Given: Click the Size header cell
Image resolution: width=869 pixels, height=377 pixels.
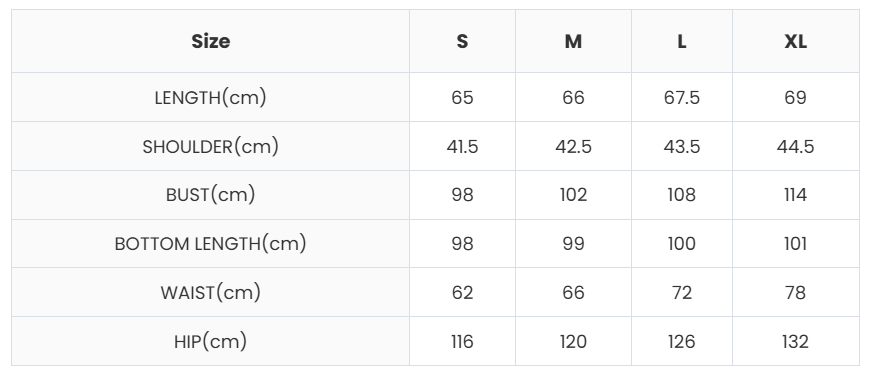Looking at the screenshot, I should point(211,41).
